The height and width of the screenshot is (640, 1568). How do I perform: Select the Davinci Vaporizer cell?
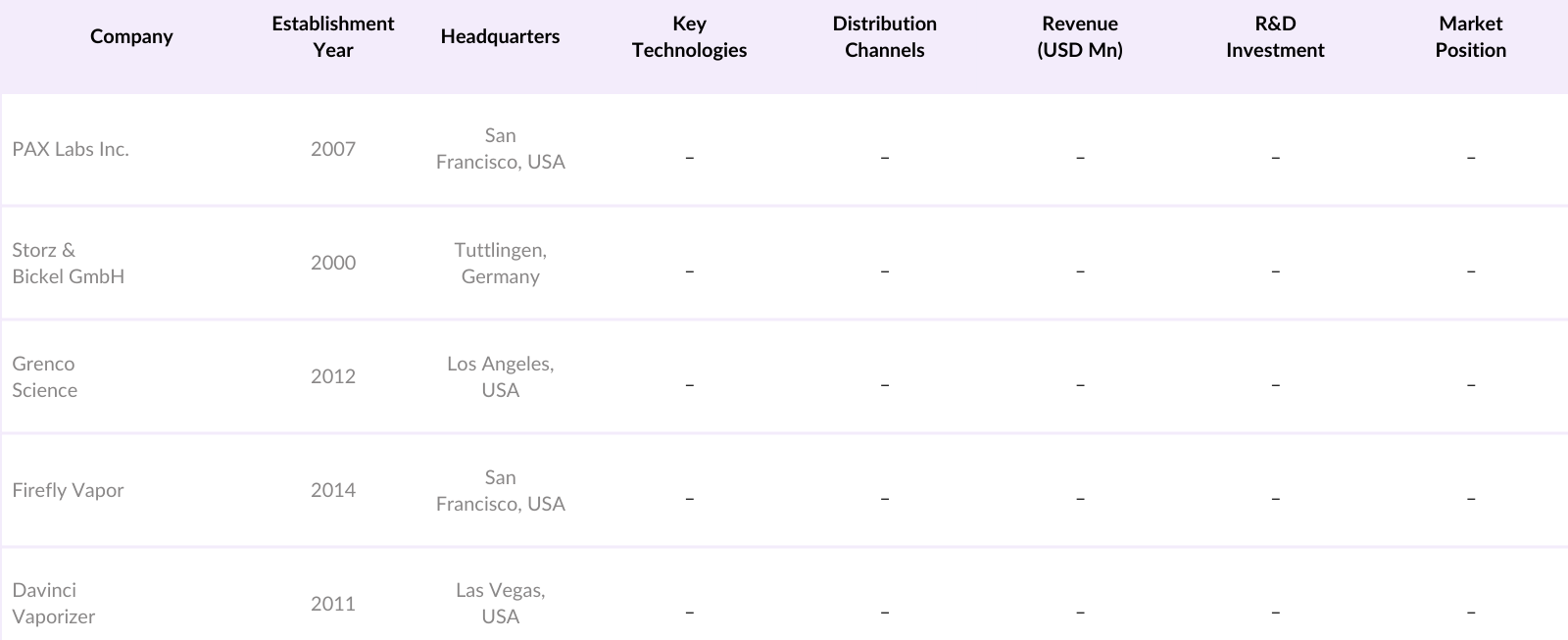coord(54,603)
